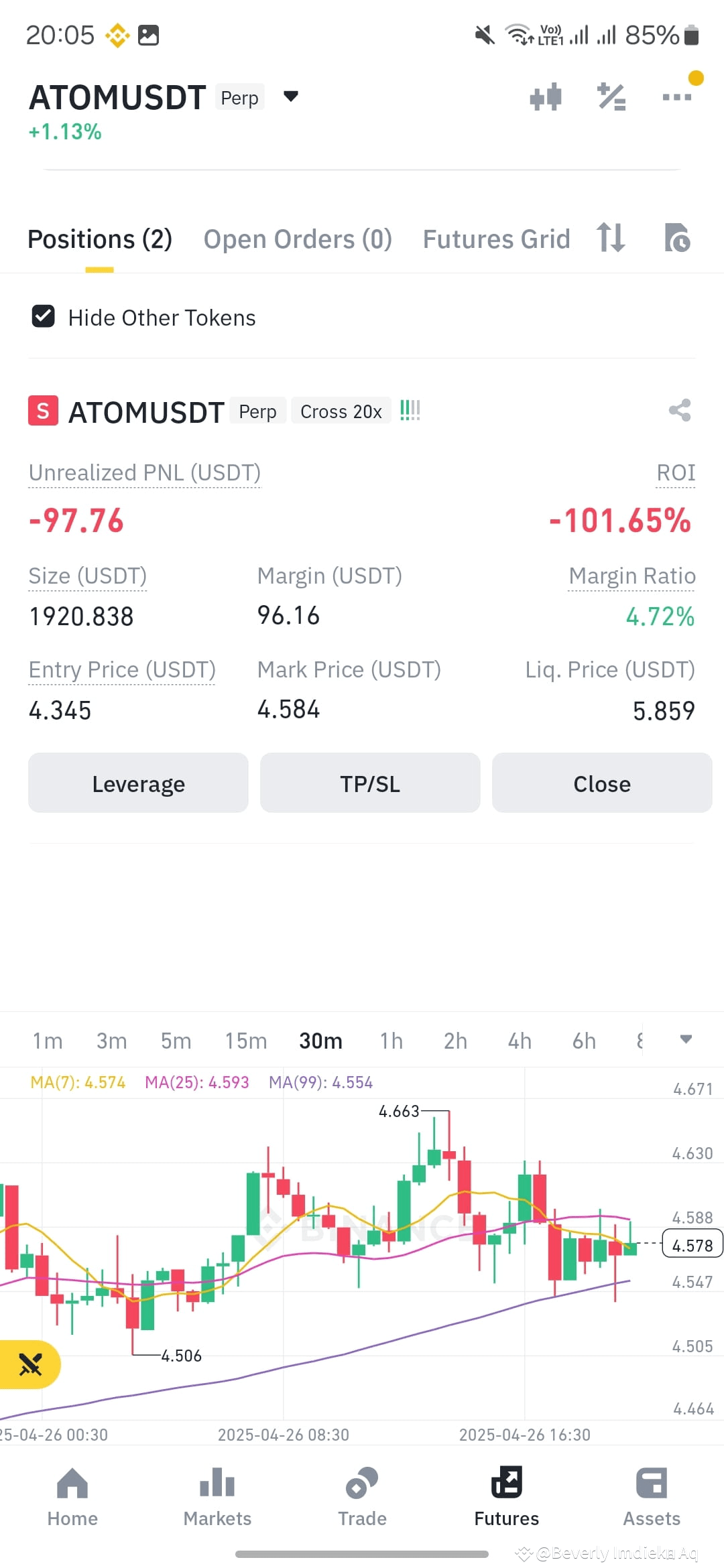Uncheck the Hide Other Tokens checkbox
This screenshot has height=1568, width=724.
point(44,316)
